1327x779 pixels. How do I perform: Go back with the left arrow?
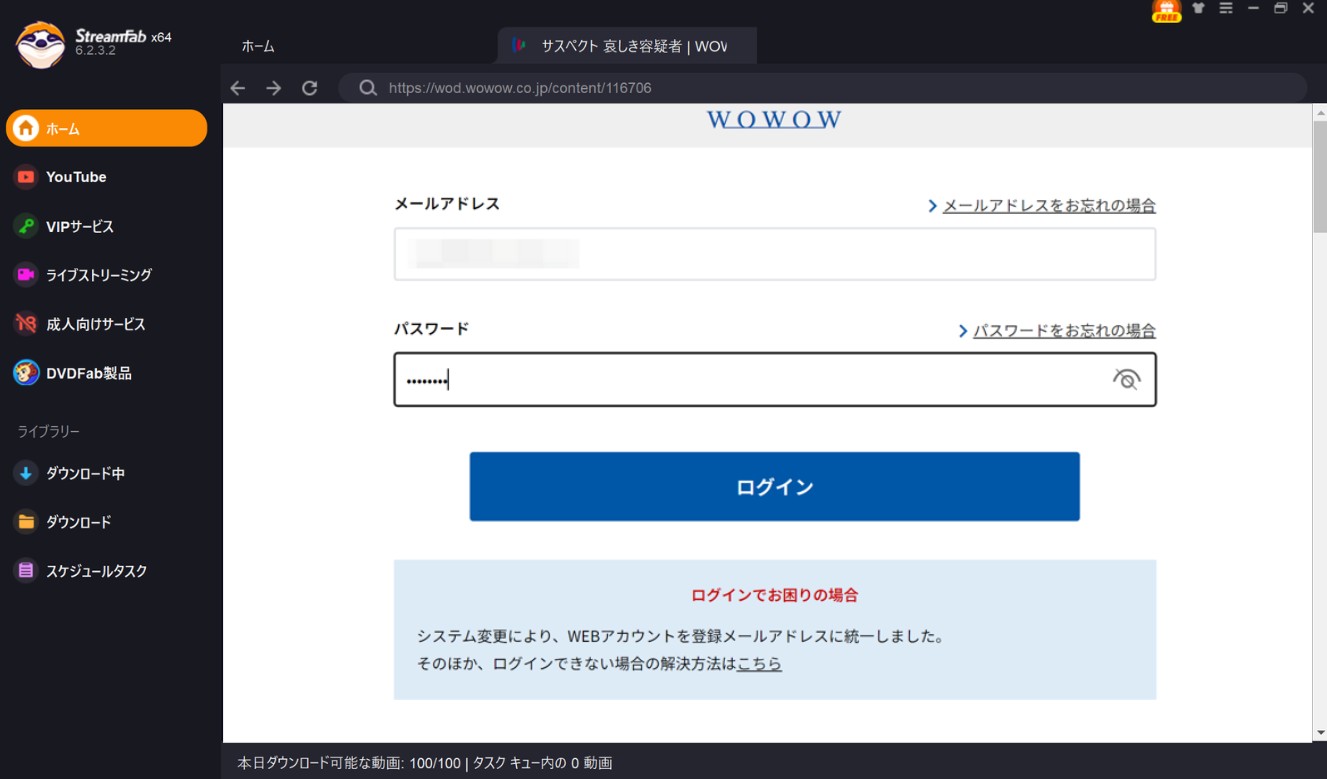tap(237, 88)
